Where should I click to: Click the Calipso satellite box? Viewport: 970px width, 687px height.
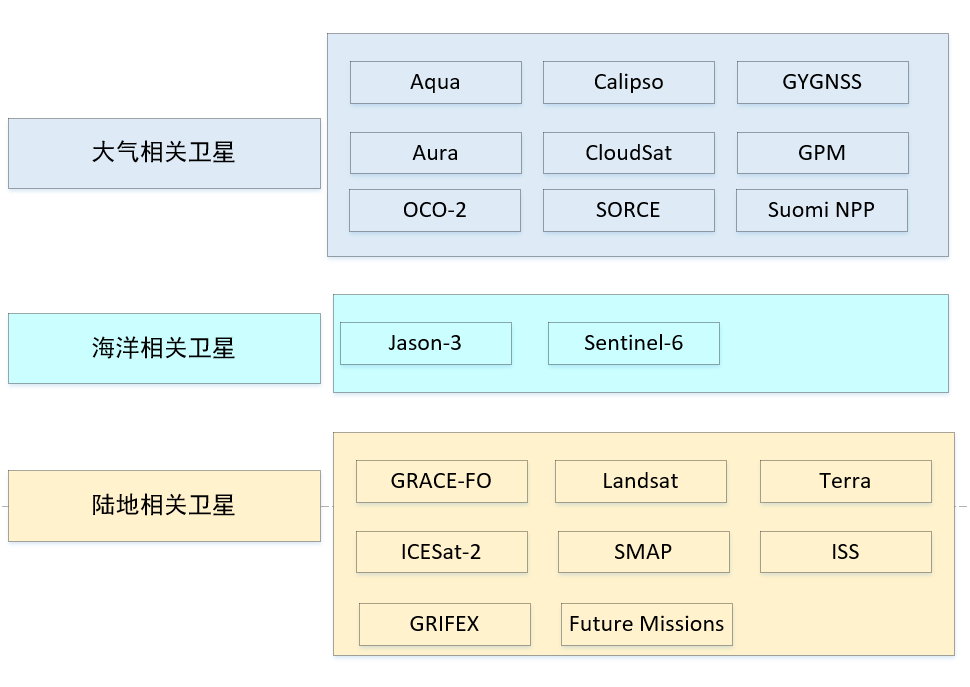point(629,82)
